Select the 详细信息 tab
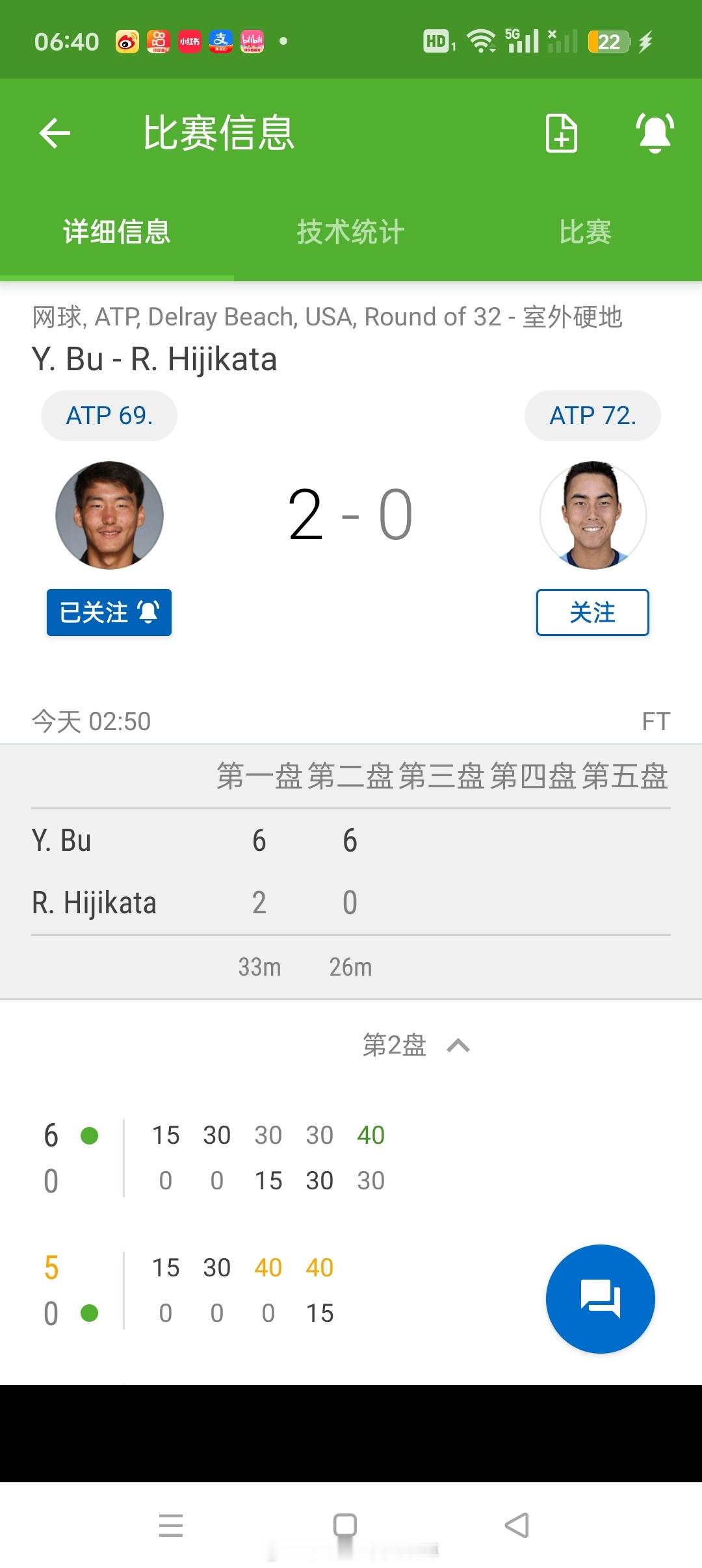Image resolution: width=702 pixels, height=1568 pixels. 117,232
